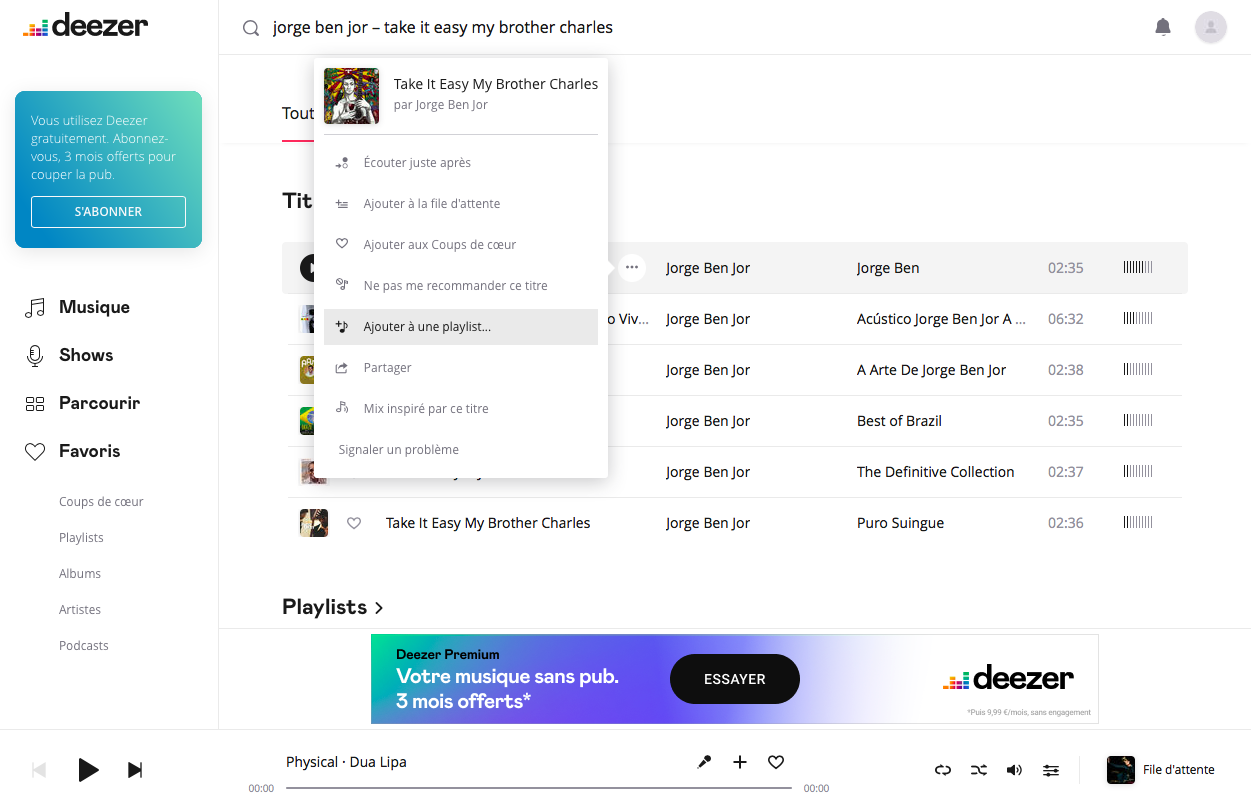The width and height of the screenshot is (1251, 805).
Task: Expand the Playlists section chevron
Action: (x=379, y=608)
